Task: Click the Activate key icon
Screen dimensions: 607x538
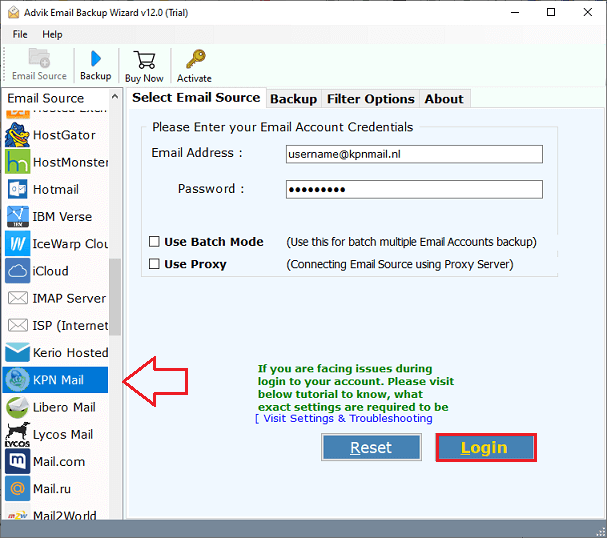Action: click(x=195, y=59)
